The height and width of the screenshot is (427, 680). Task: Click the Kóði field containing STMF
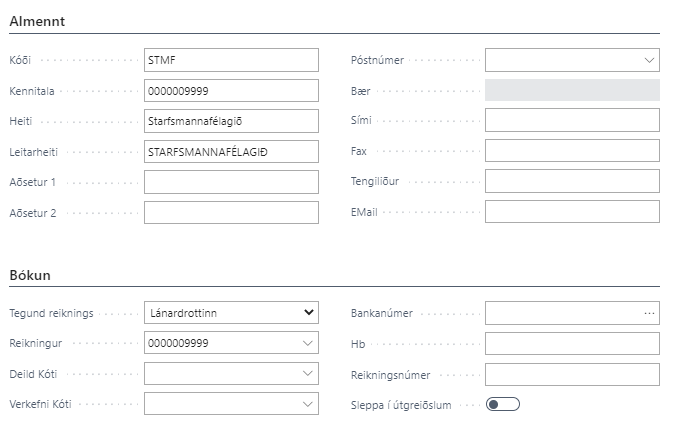coord(230,60)
